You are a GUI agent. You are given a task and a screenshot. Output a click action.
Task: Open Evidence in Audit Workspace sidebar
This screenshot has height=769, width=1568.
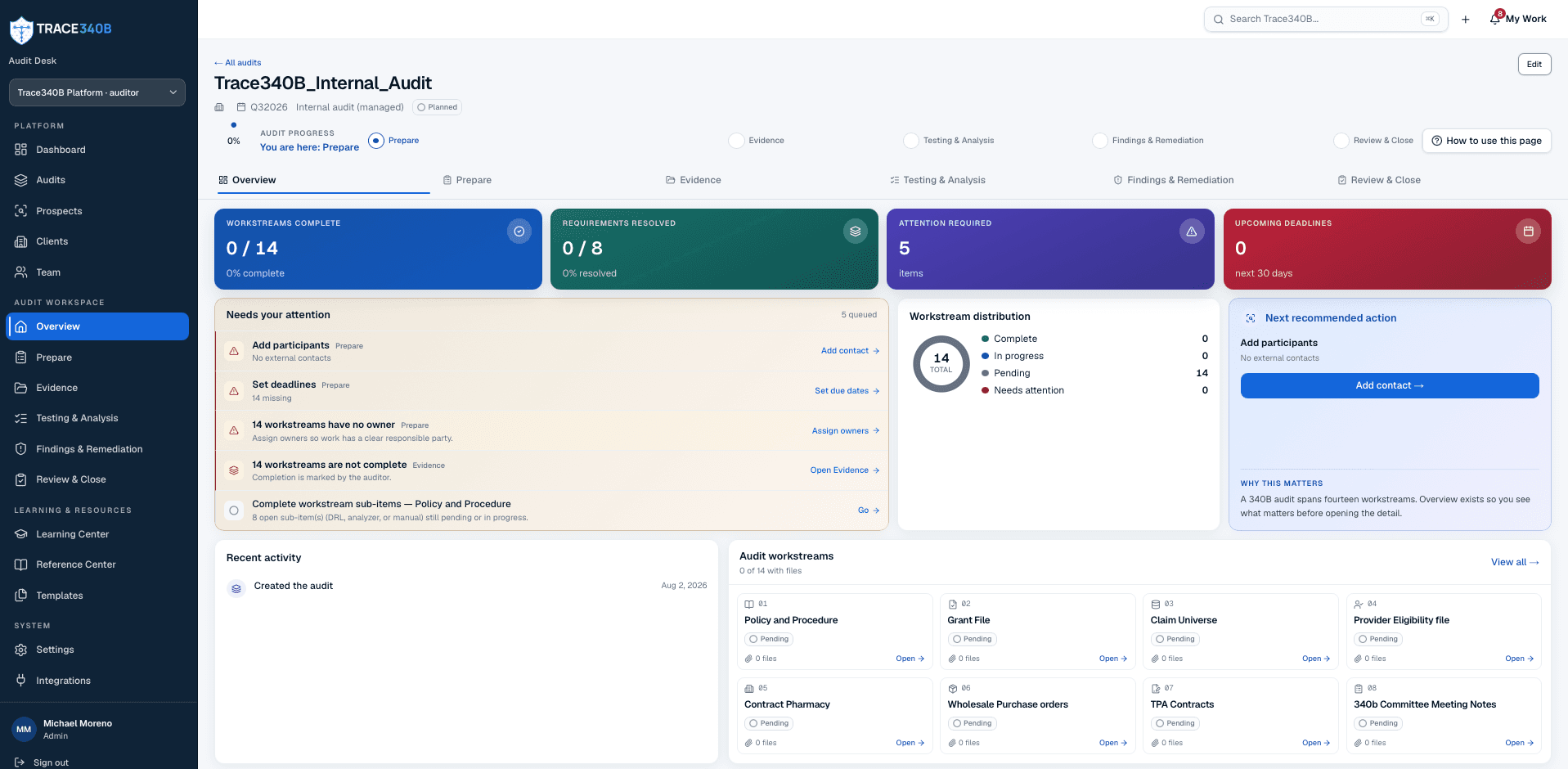[x=98, y=388]
